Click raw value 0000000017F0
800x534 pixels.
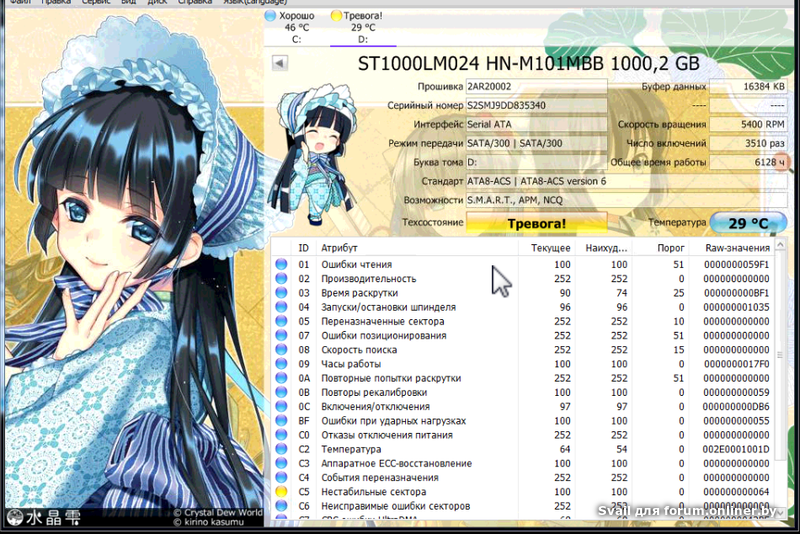(736, 364)
